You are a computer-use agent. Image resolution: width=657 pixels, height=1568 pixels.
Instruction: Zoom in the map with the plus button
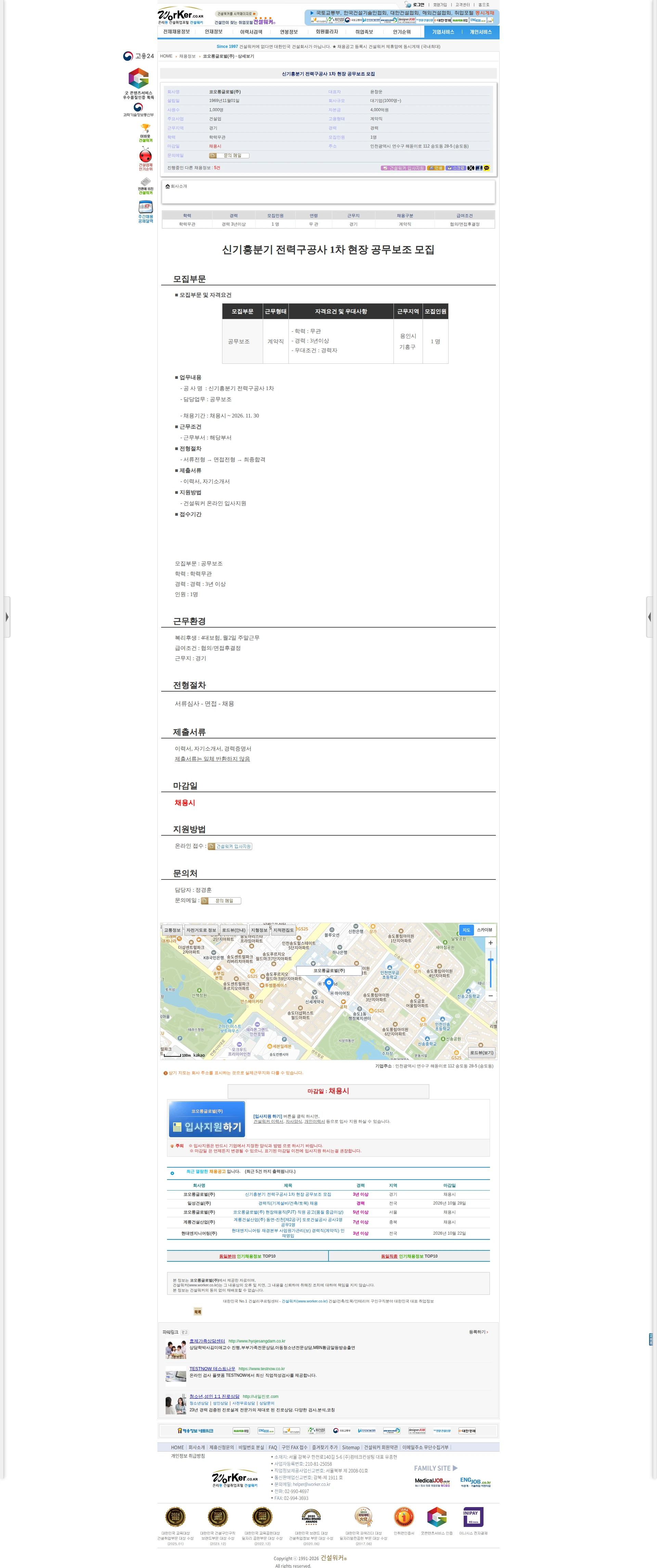pyautogui.click(x=490, y=942)
